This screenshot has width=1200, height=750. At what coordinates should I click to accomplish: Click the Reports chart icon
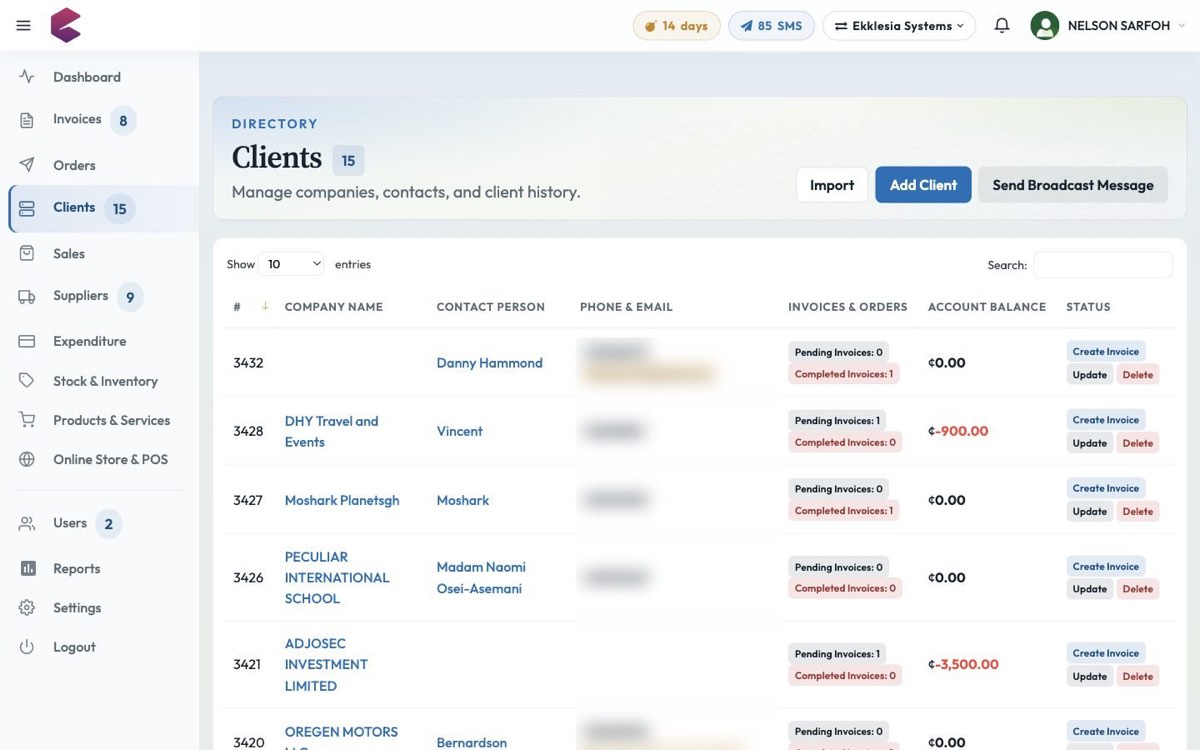point(27,568)
